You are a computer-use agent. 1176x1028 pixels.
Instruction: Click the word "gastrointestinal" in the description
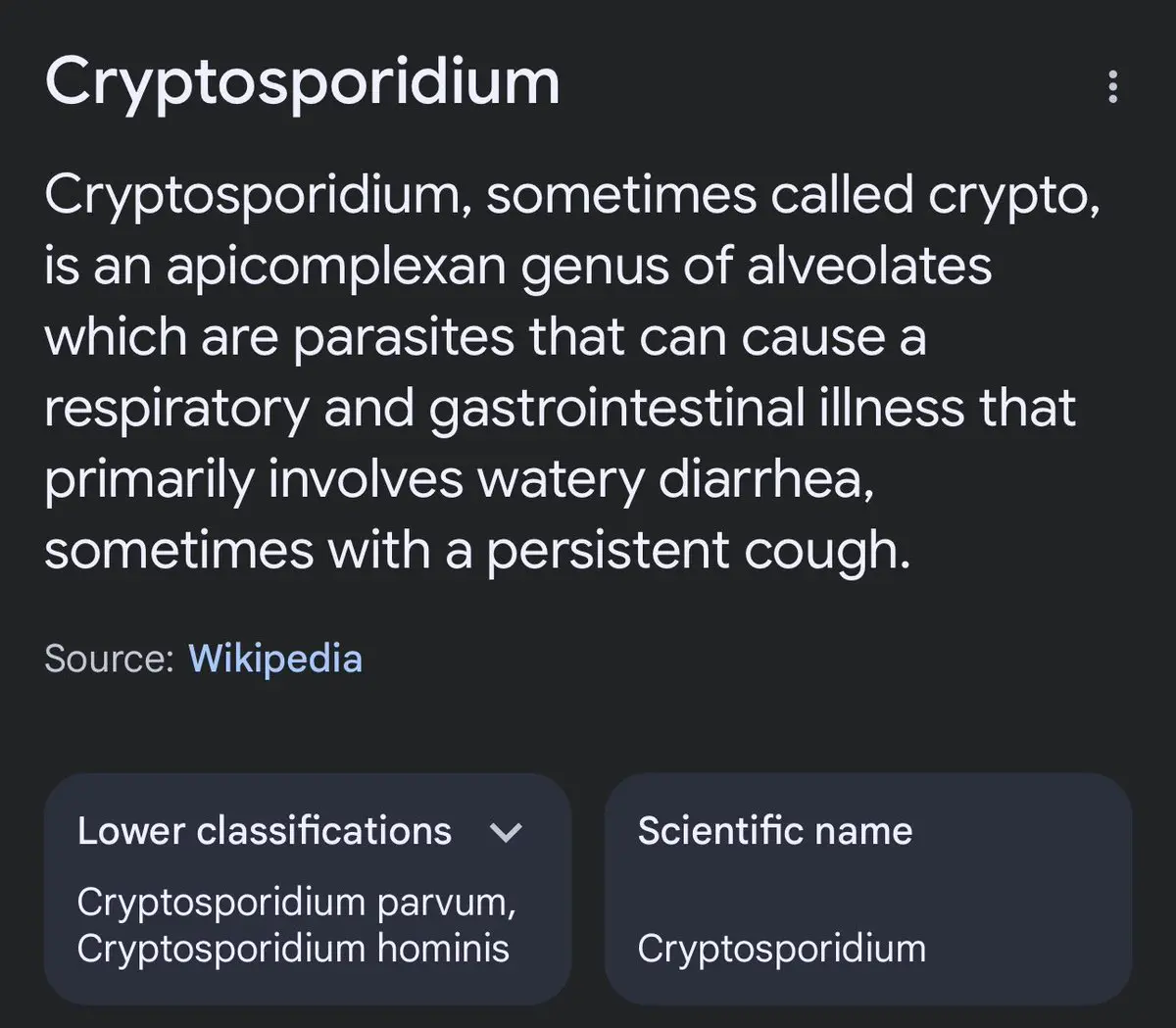point(617,409)
